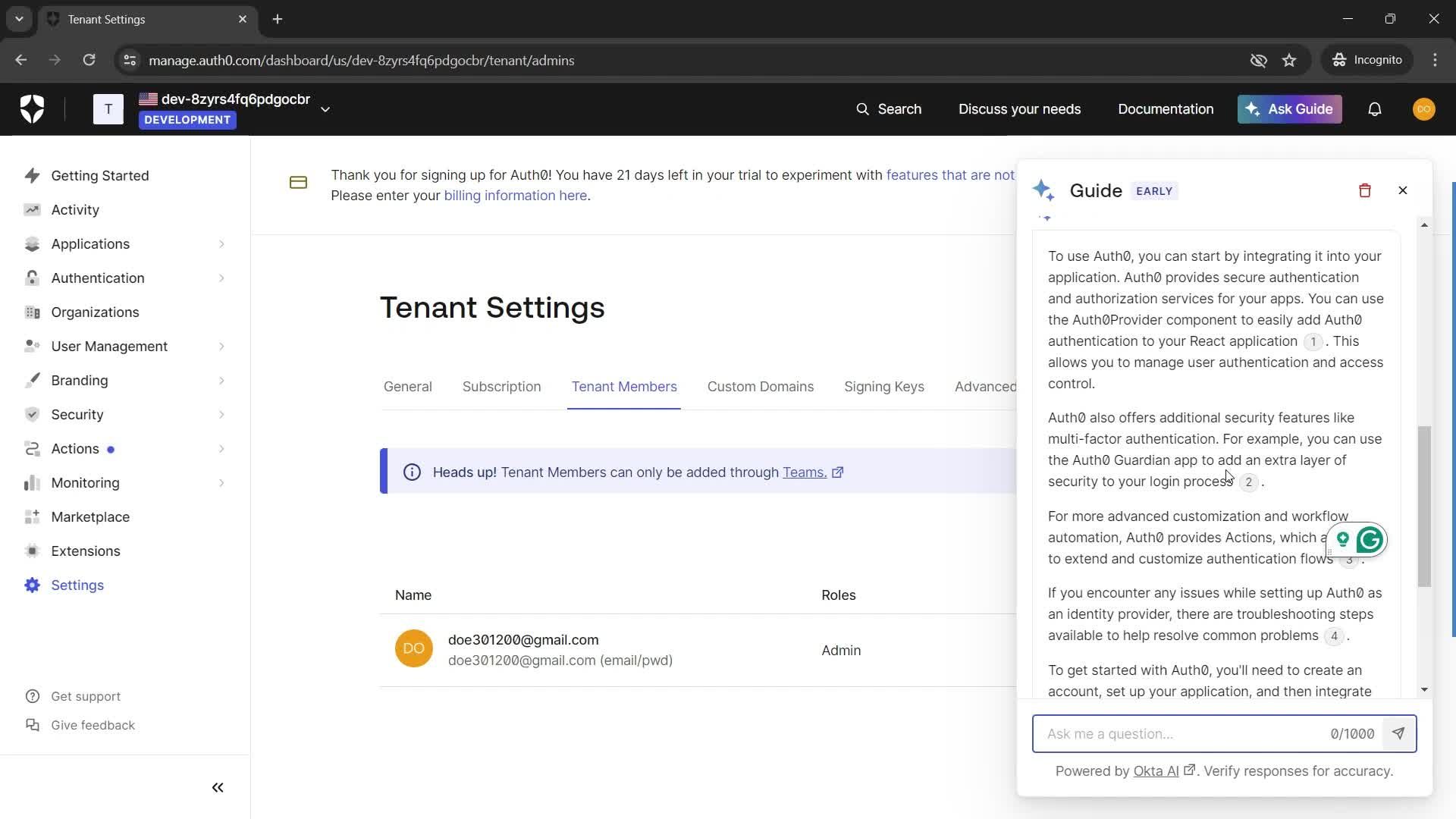
Task: Bookmark this page with star icon
Action: click(1289, 60)
